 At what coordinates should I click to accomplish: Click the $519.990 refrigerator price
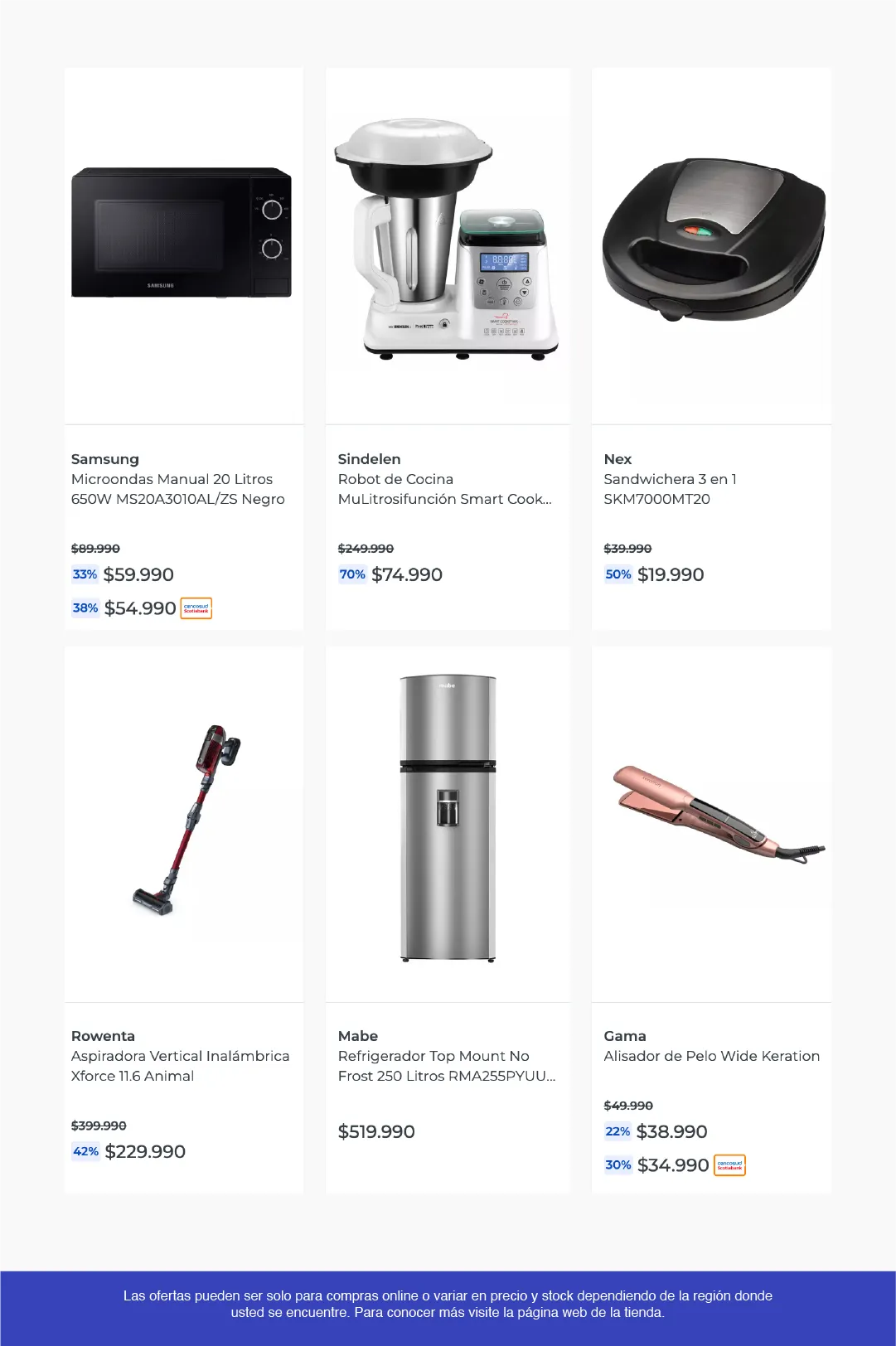tap(376, 1131)
